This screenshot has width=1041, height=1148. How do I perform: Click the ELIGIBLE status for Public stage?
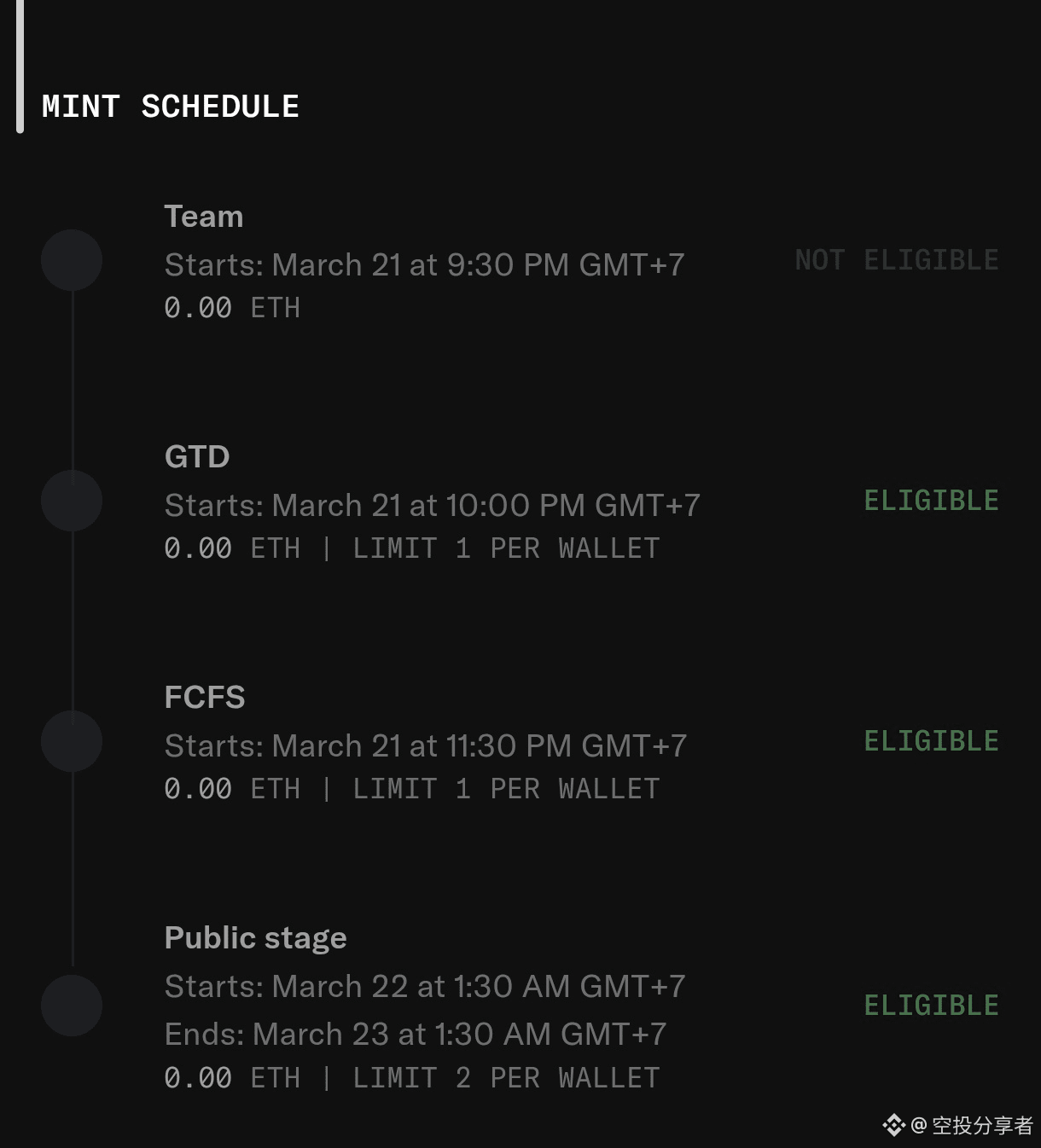pyautogui.click(x=931, y=1006)
